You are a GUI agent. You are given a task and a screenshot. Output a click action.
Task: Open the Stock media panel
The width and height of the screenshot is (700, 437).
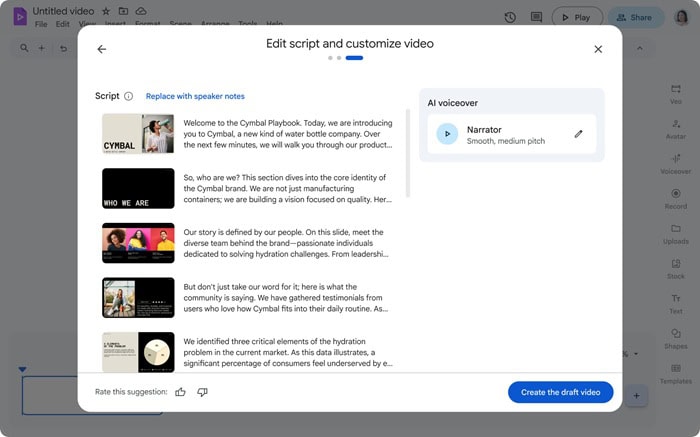point(675,268)
